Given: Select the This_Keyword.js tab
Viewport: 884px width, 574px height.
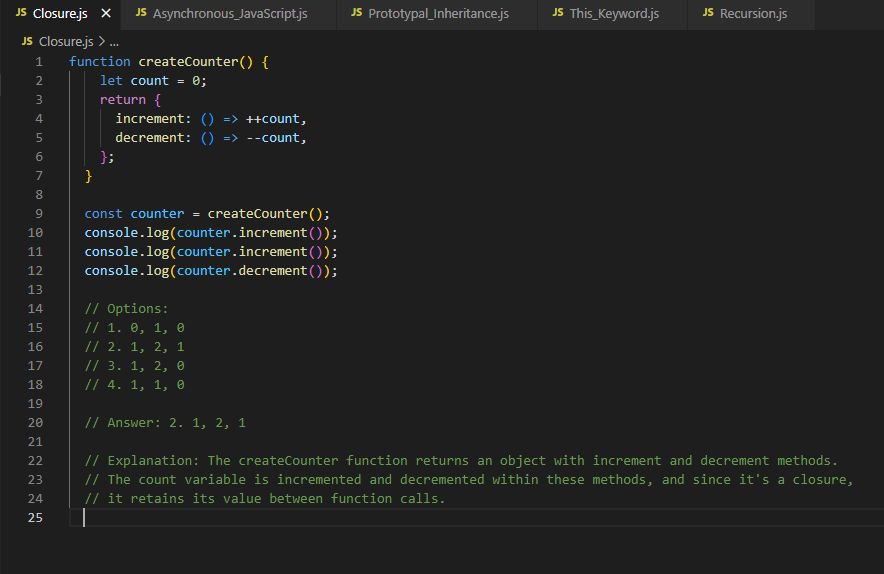Looking at the screenshot, I should (x=614, y=14).
